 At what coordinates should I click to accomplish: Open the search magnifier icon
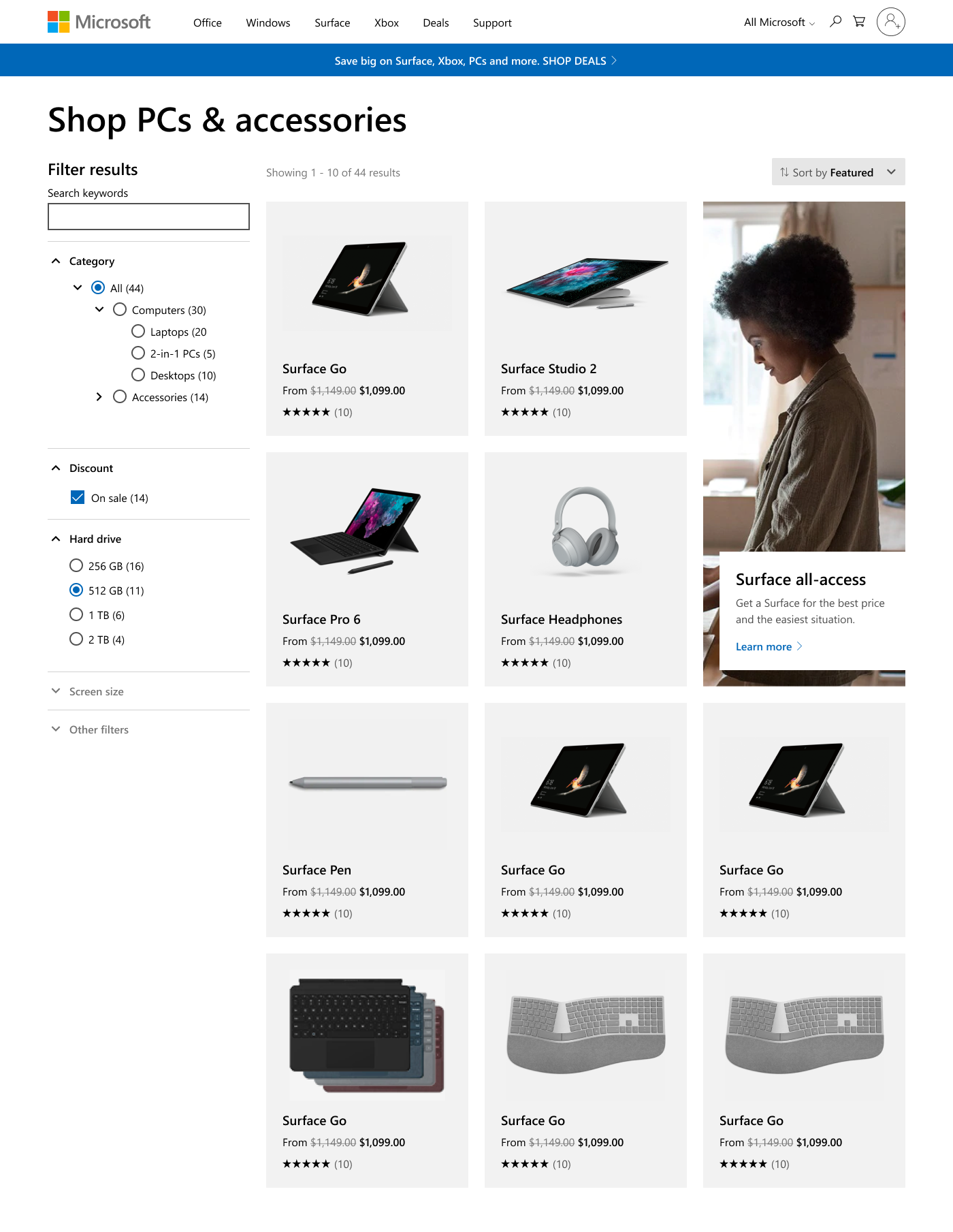(835, 22)
